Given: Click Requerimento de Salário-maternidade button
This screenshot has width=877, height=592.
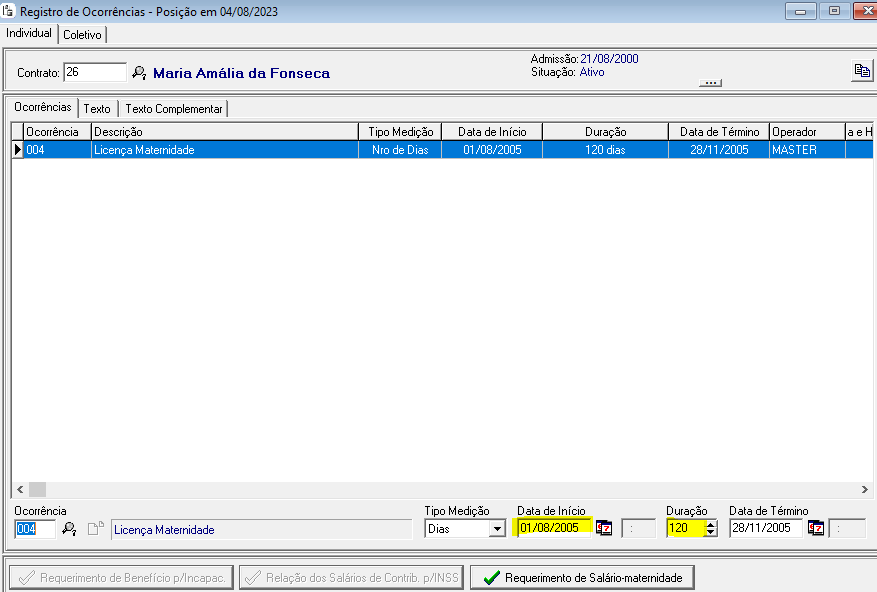Looking at the screenshot, I should pyautogui.click(x=582, y=577).
